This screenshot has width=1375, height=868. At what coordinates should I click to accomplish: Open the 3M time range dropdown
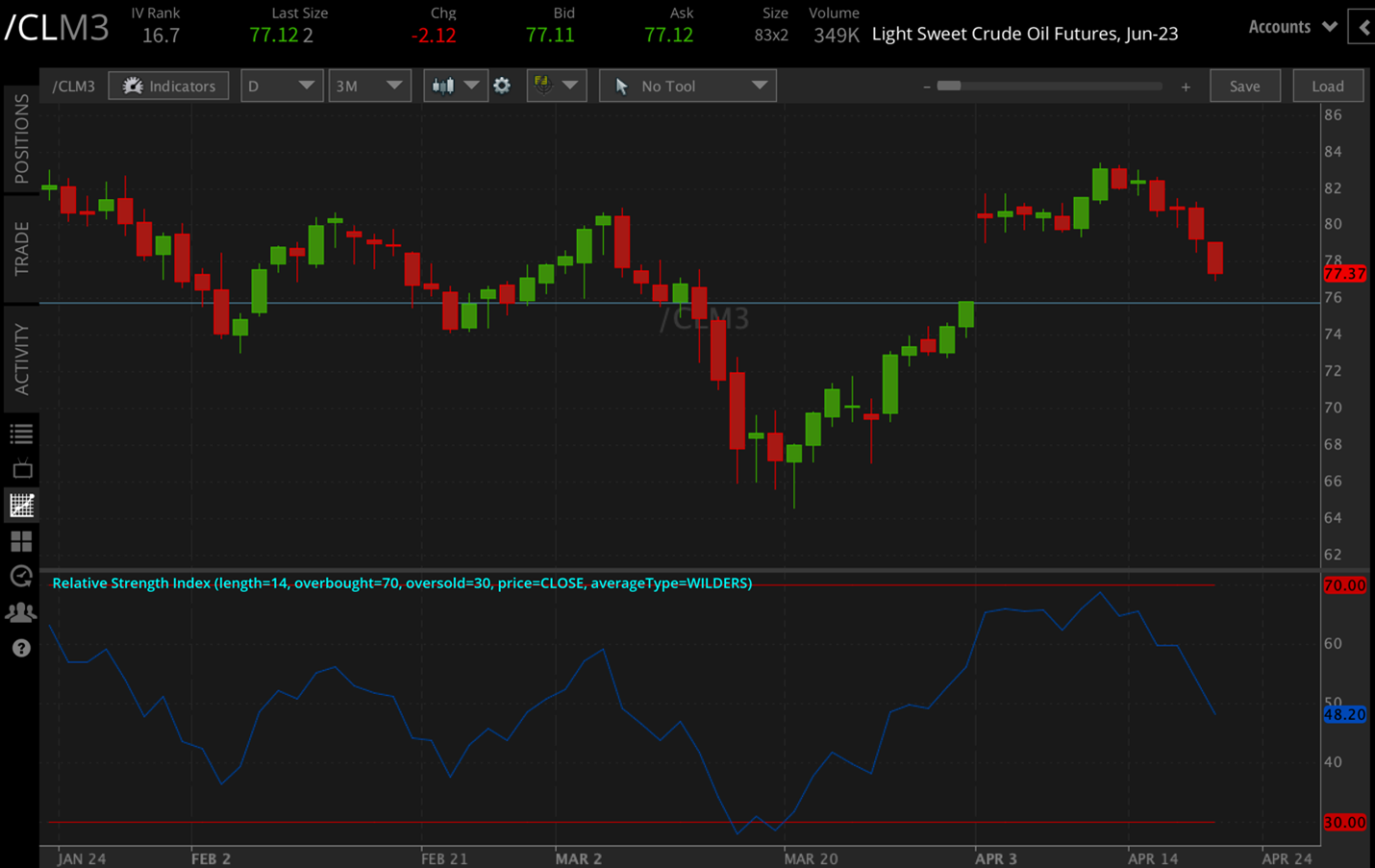pyautogui.click(x=370, y=85)
